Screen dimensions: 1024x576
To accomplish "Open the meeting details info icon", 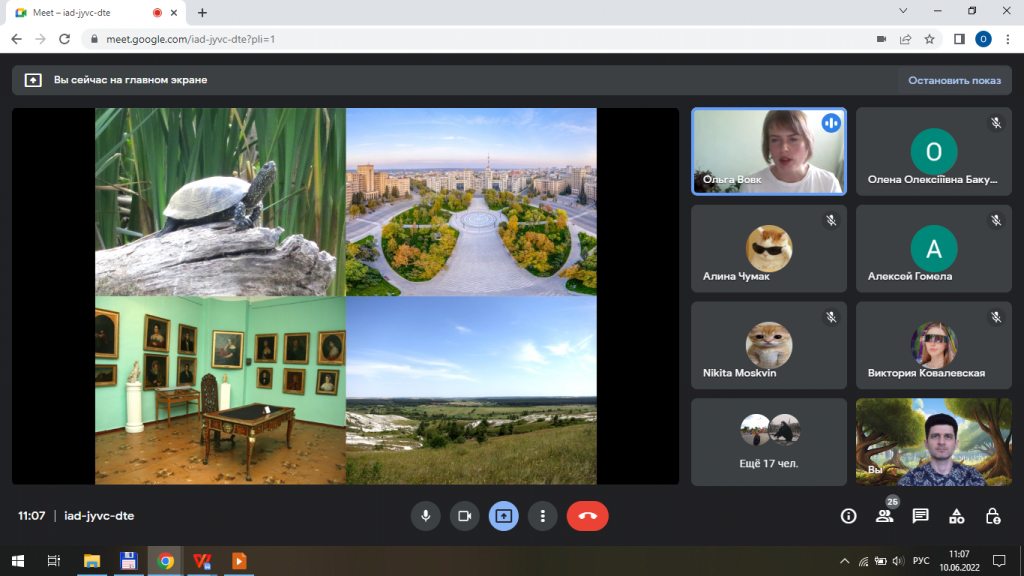I will [849, 516].
